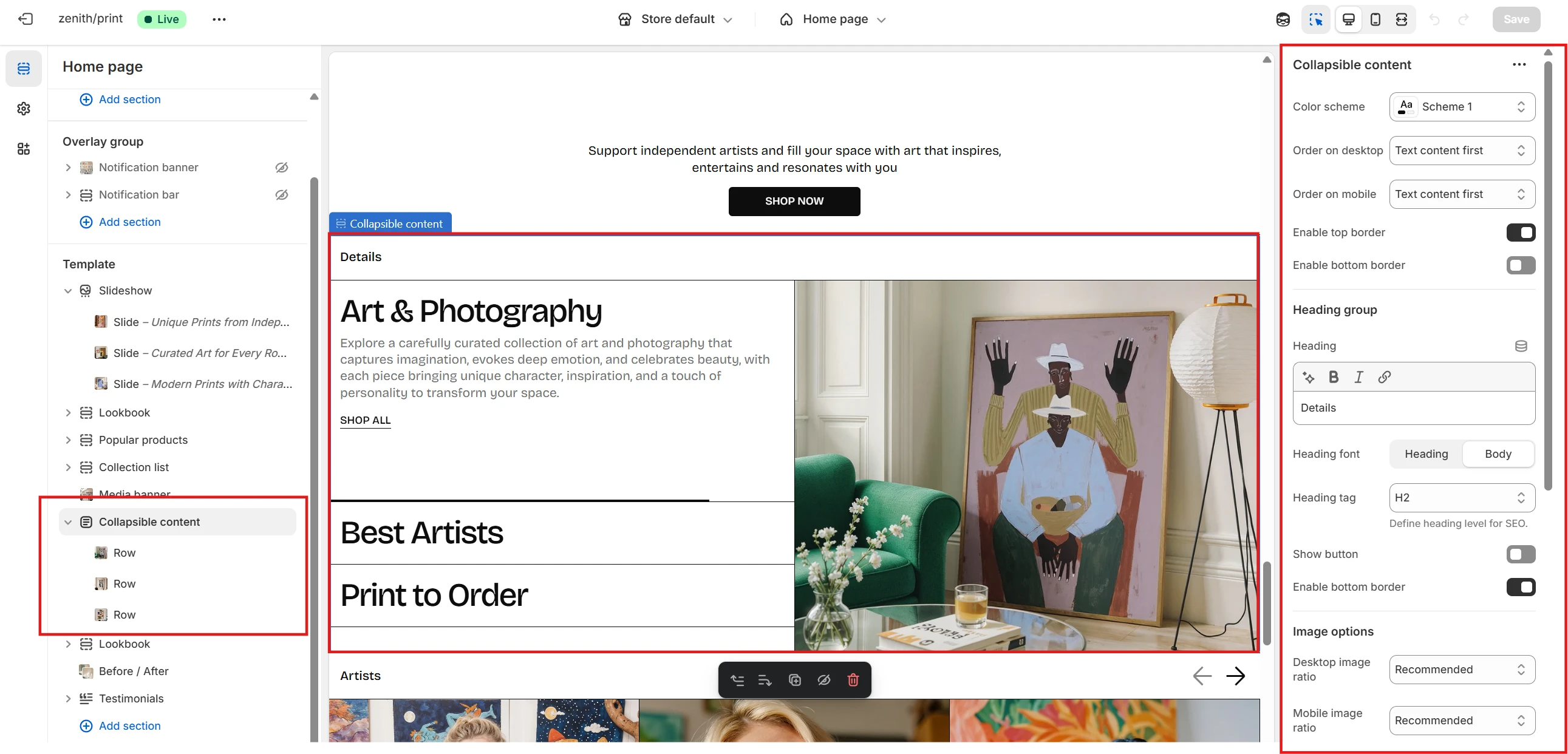Open the Order on desktop dropdown
The width and height of the screenshot is (1568, 754).
click(x=1462, y=151)
